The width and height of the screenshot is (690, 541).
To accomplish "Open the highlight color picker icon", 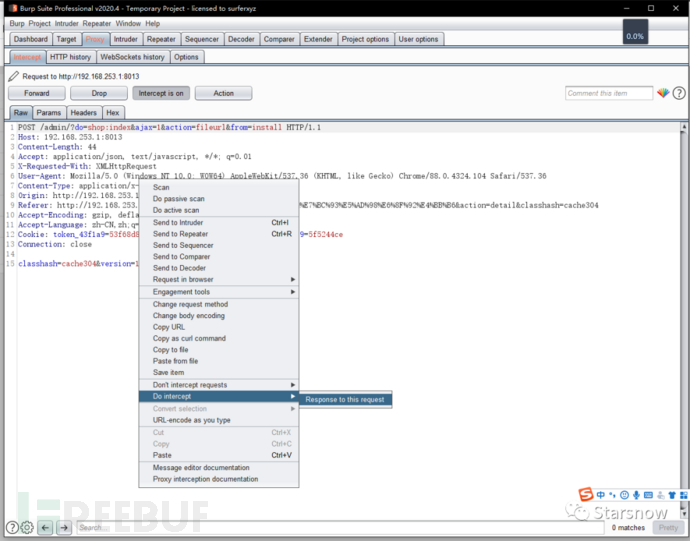I will (x=663, y=93).
